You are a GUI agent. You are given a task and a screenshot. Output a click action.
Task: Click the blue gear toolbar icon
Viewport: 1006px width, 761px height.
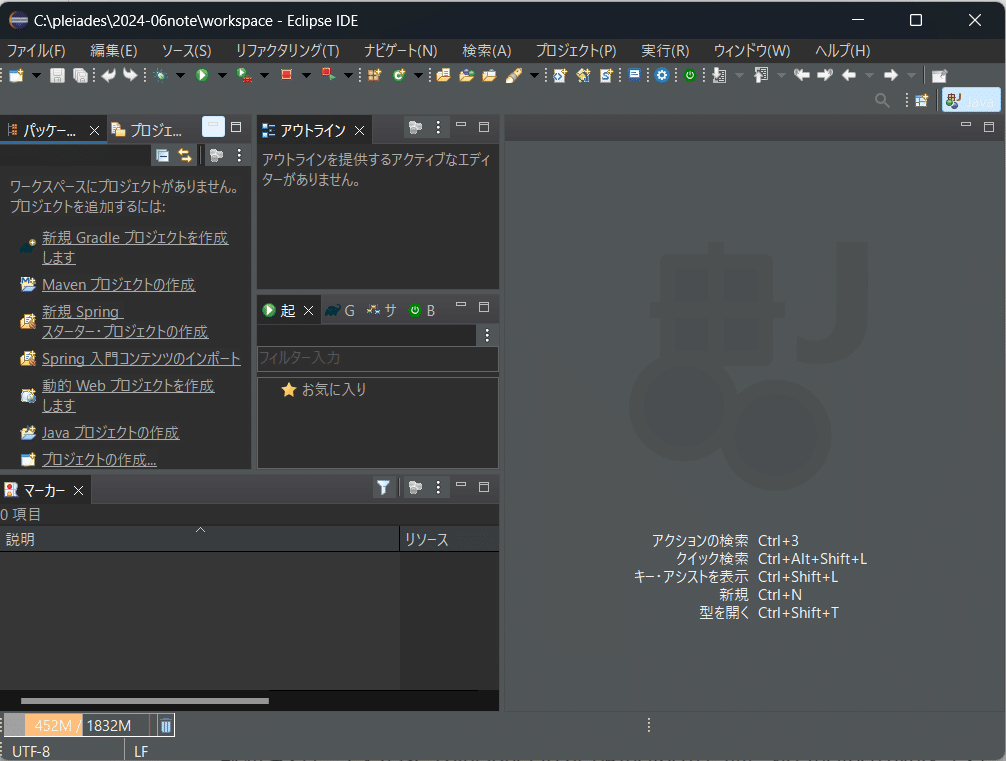tap(662, 76)
